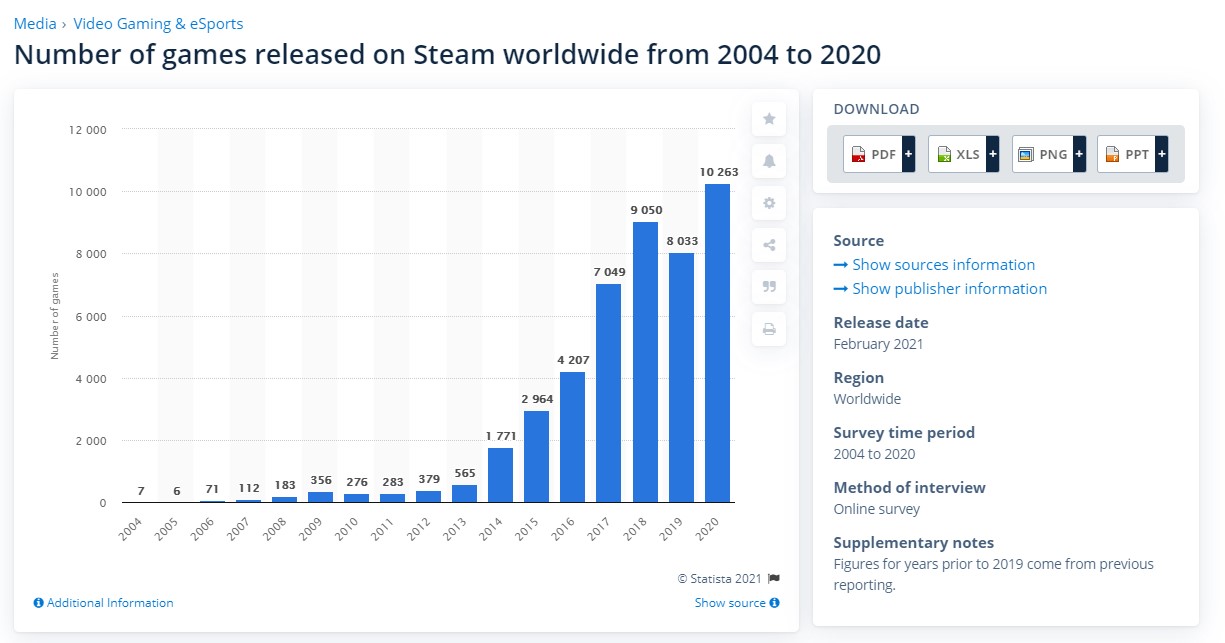Image resolution: width=1225 pixels, height=643 pixels.
Task: Click the 2018 bar labeled 9 050
Action: click(x=646, y=362)
